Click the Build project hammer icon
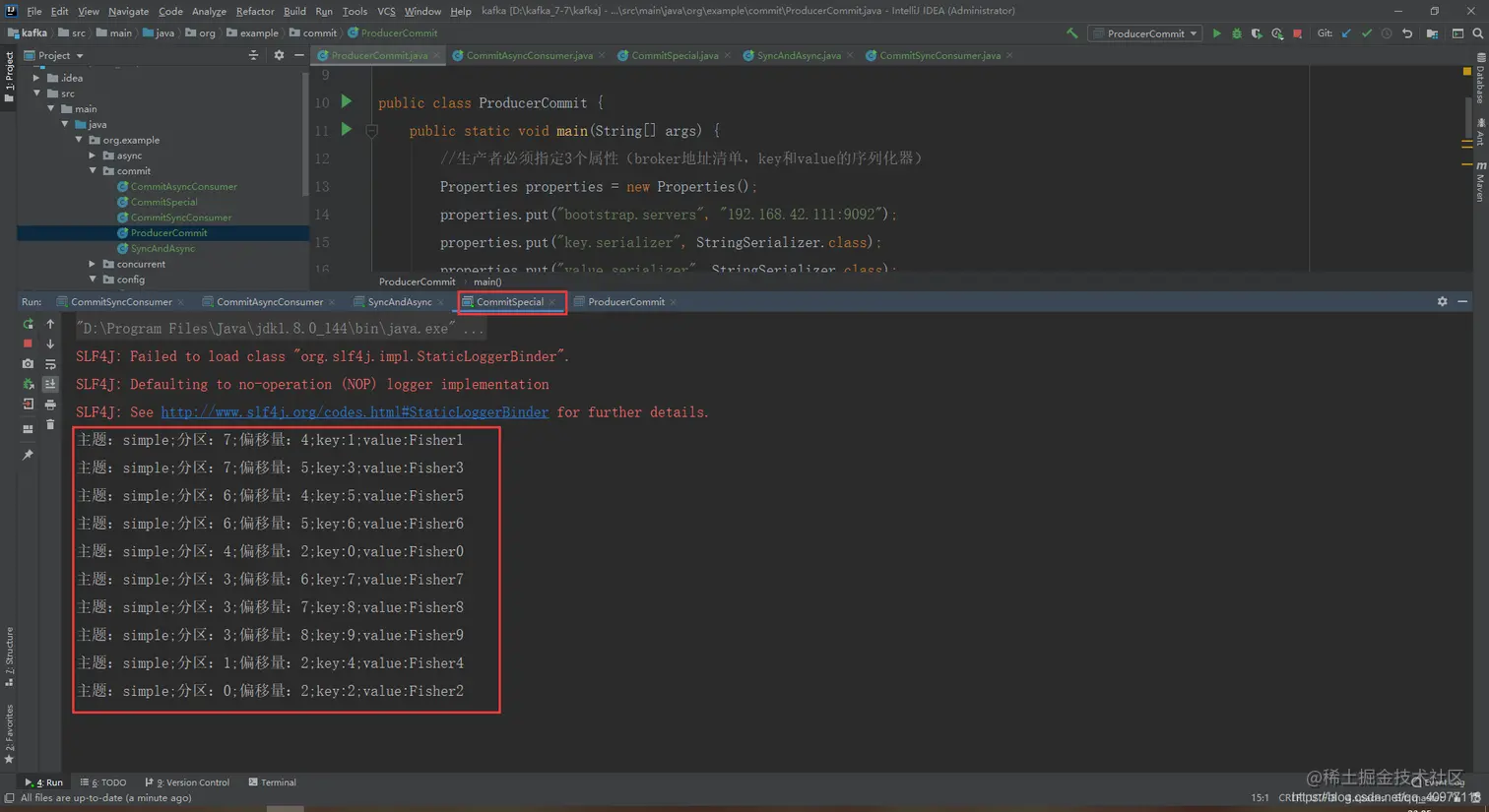Image resolution: width=1489 pixels, height=812 pixels. point(1072,33)
